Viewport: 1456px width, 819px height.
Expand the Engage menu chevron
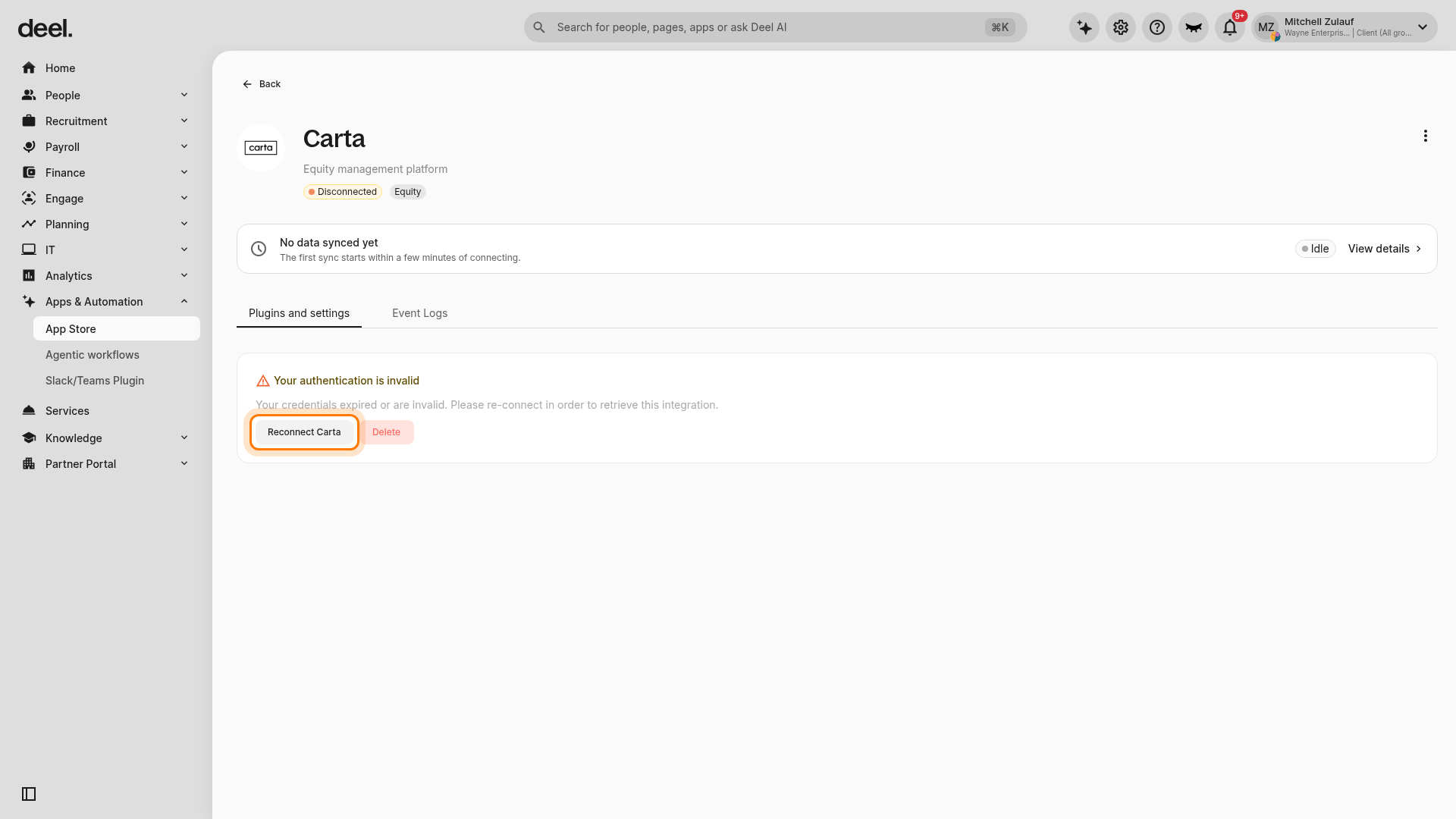184,198
